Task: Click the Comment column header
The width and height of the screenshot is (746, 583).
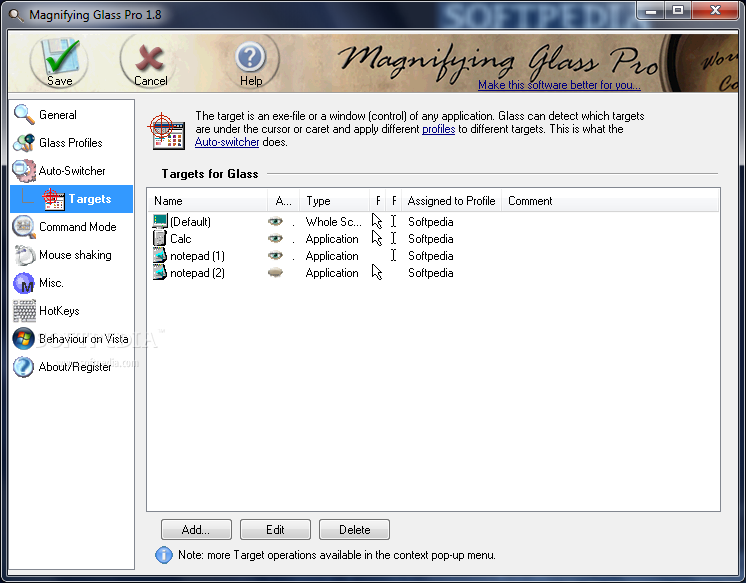Action: pos(610,201)
